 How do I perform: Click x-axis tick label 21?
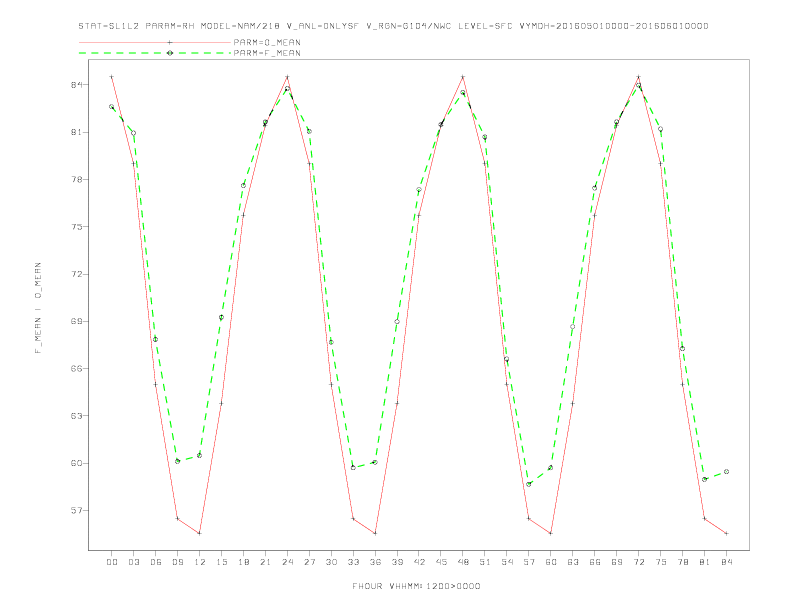pyautogui.click(x=265, y=562)
